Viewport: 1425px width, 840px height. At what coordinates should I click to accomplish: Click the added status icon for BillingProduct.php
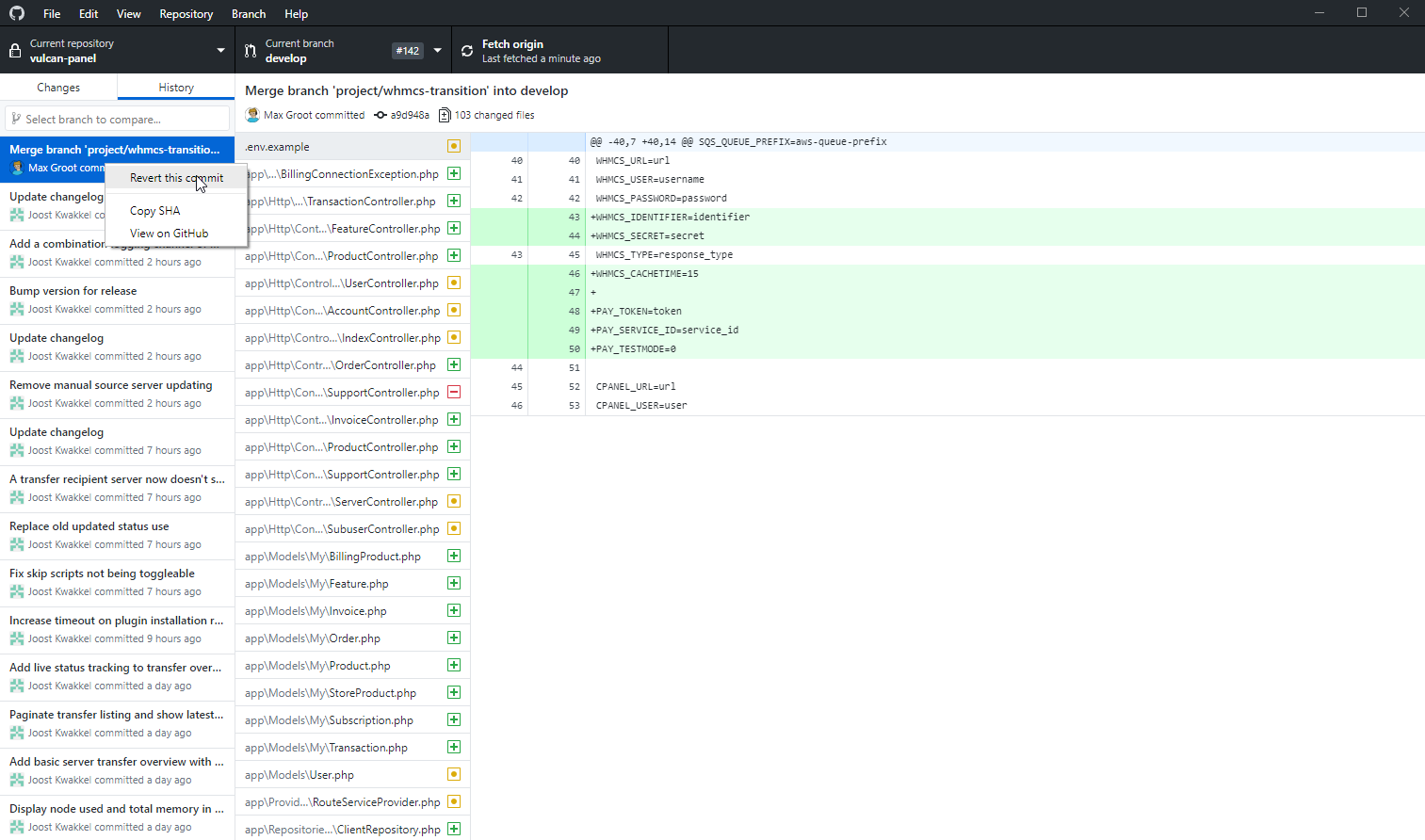454,556
